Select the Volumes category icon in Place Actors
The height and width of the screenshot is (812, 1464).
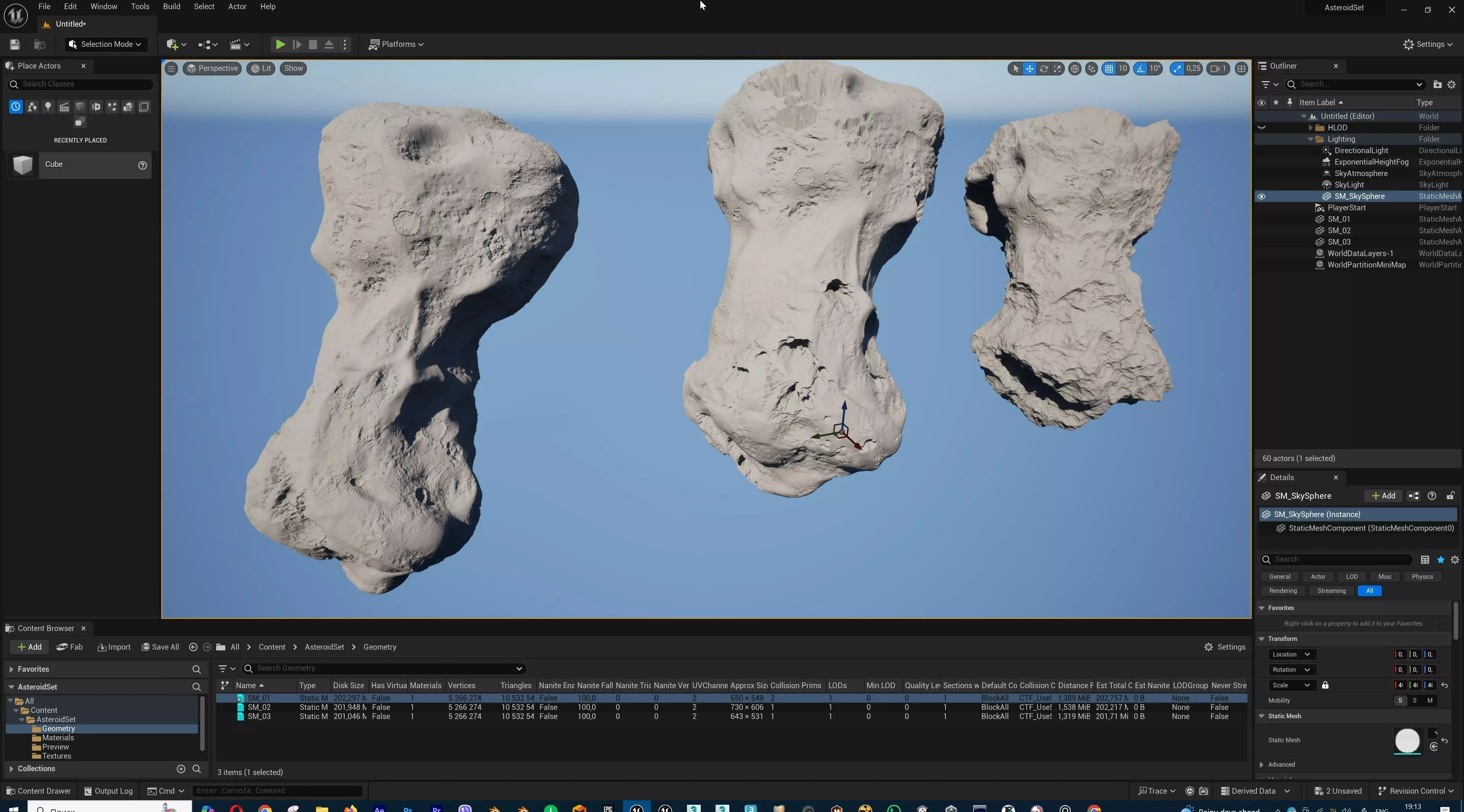144,107
